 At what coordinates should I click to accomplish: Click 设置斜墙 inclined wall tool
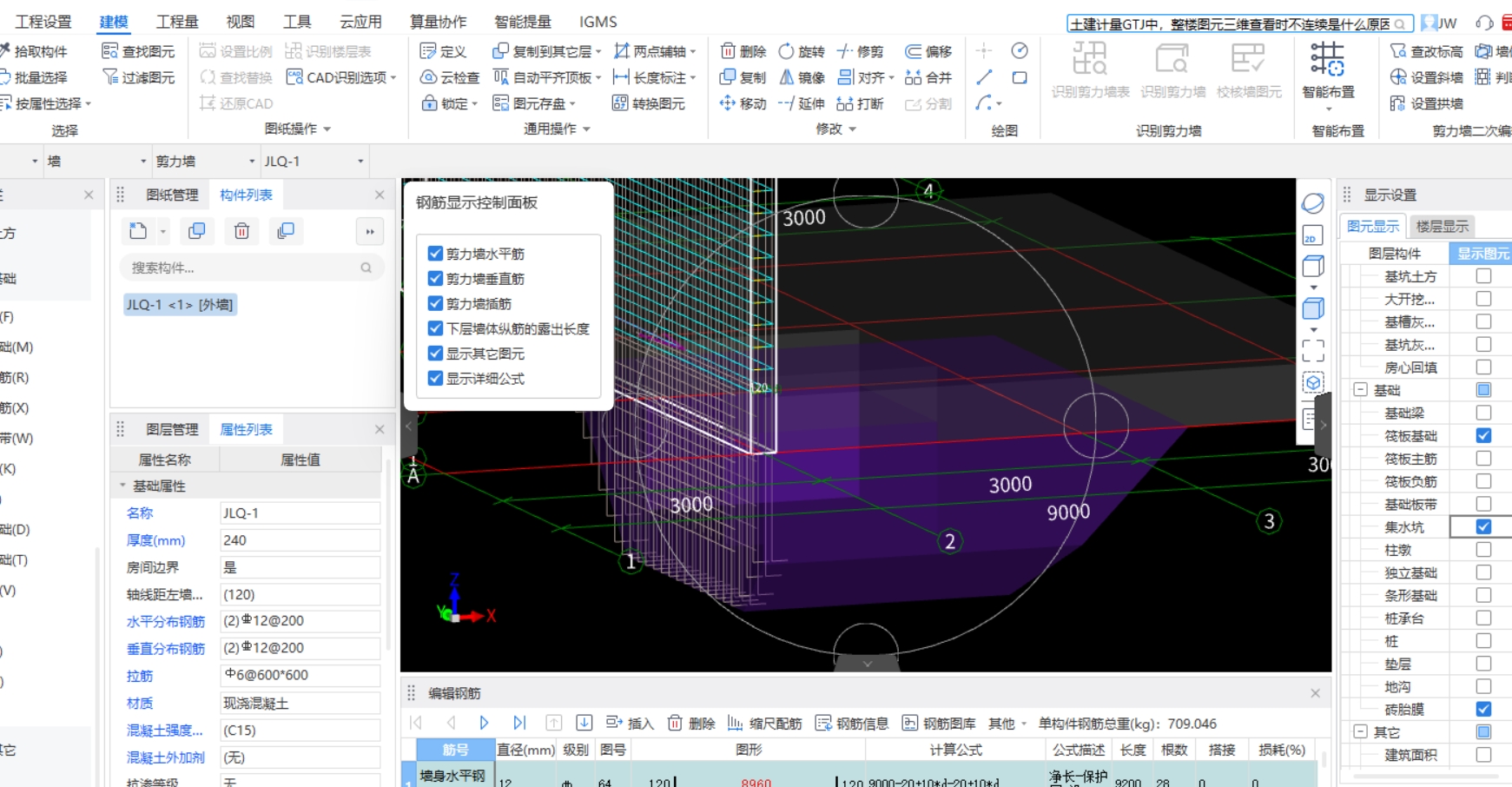[1427, 77]
